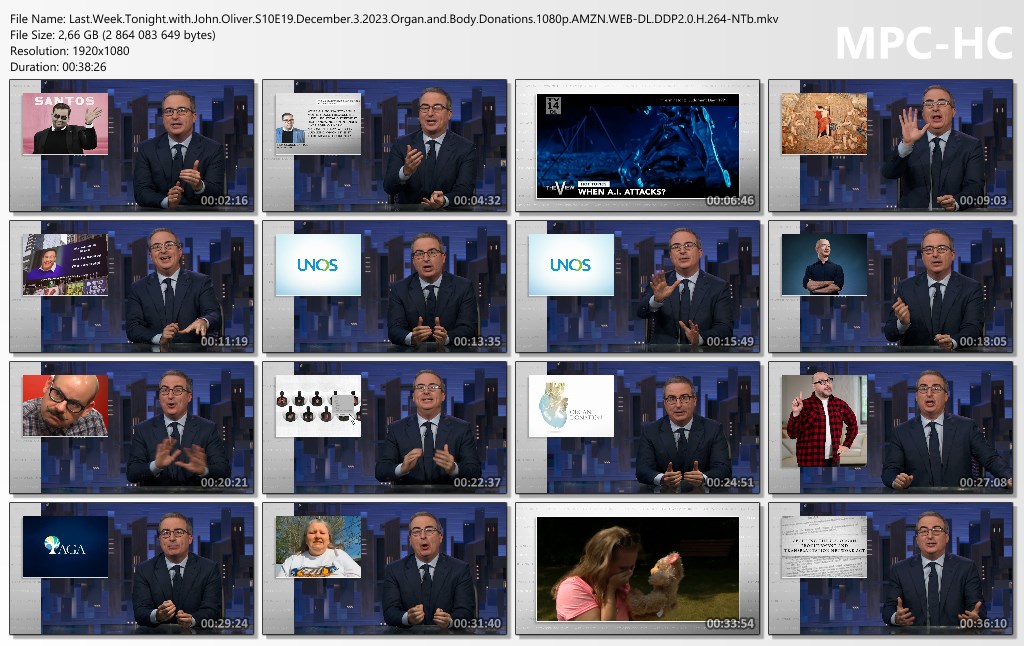1024x646 pixels.
Task: Click the thumbnail at 00:09:03
Action: [x=889, y=146]
